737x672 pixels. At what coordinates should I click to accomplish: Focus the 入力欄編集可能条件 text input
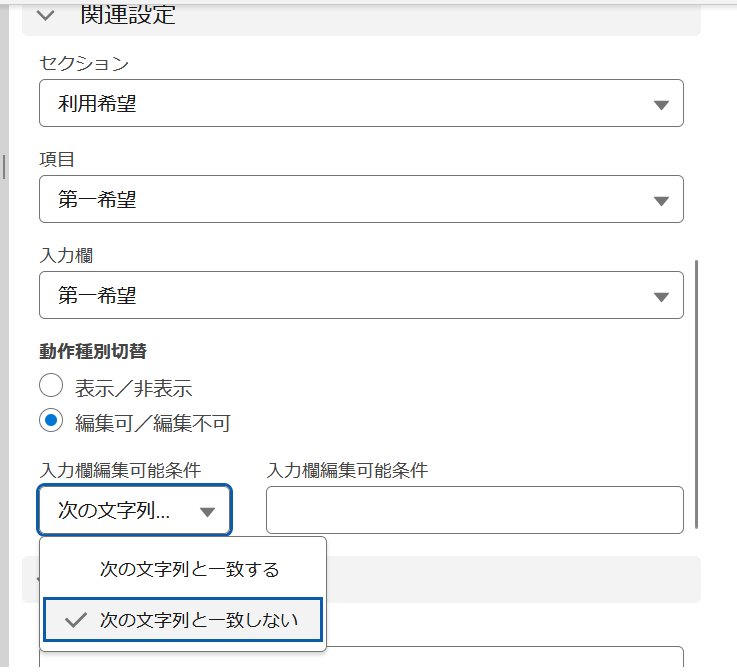point(474,510)
